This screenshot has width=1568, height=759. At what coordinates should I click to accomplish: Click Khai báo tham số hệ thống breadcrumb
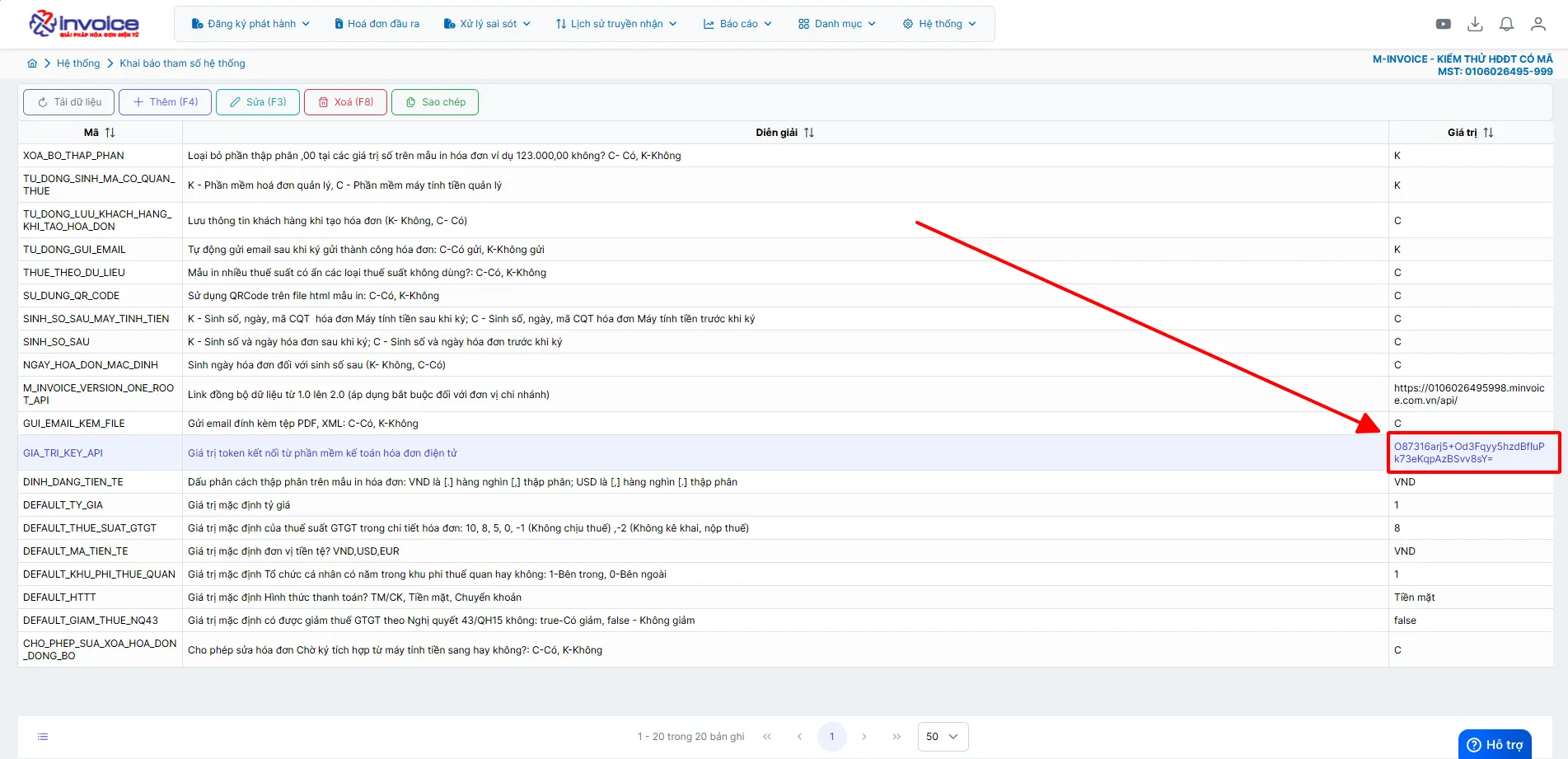pos(183,63)
